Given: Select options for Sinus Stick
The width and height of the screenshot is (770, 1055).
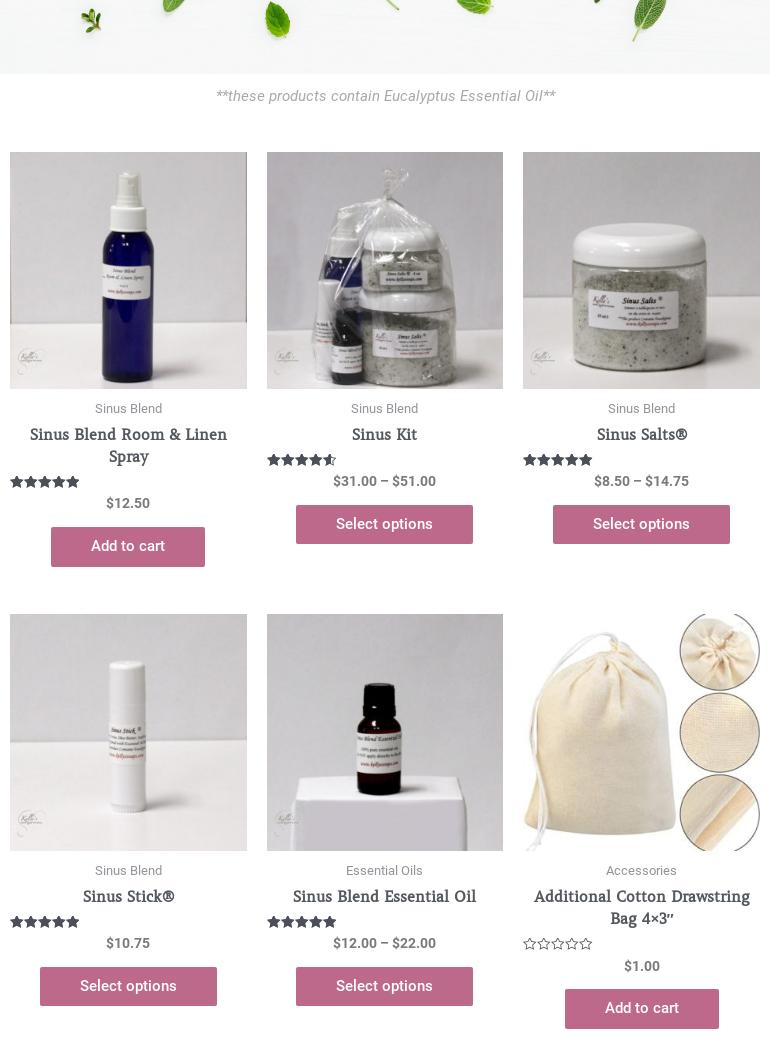Looking at the screenshot, I should point(128,986).
